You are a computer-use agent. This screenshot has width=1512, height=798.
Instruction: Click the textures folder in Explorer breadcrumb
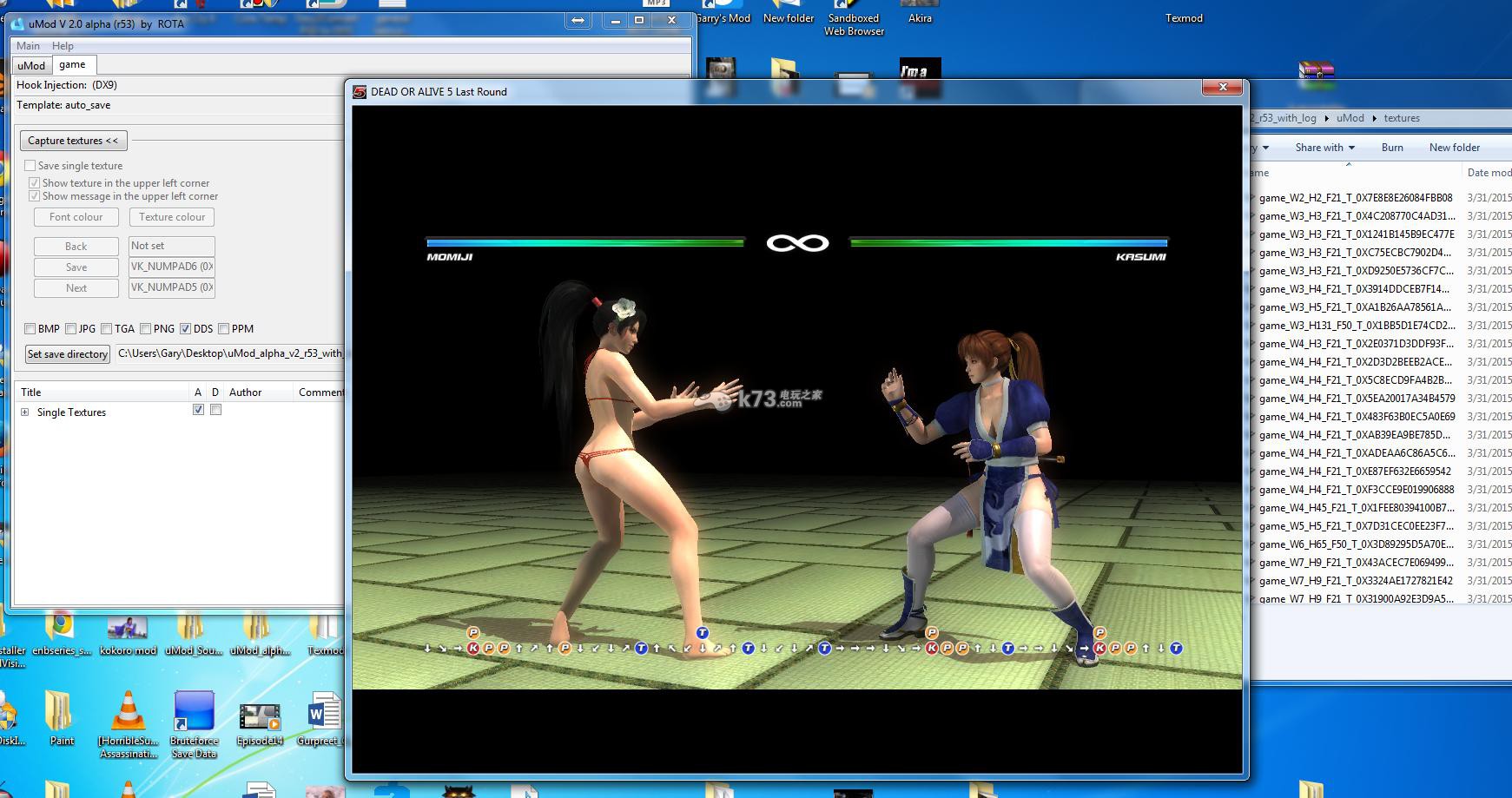[x=1402, y=118]
